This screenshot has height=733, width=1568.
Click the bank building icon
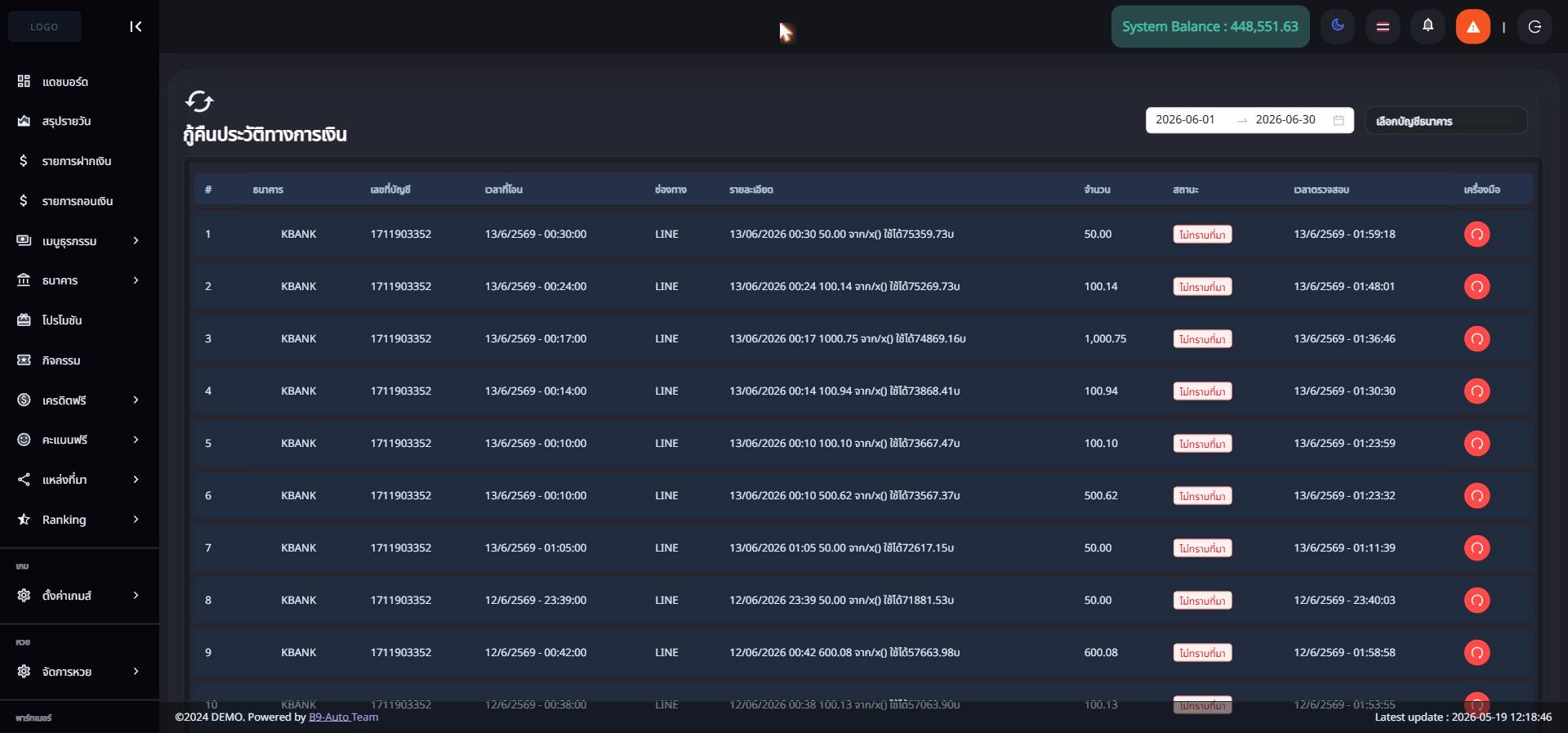[x=24, y=279]
